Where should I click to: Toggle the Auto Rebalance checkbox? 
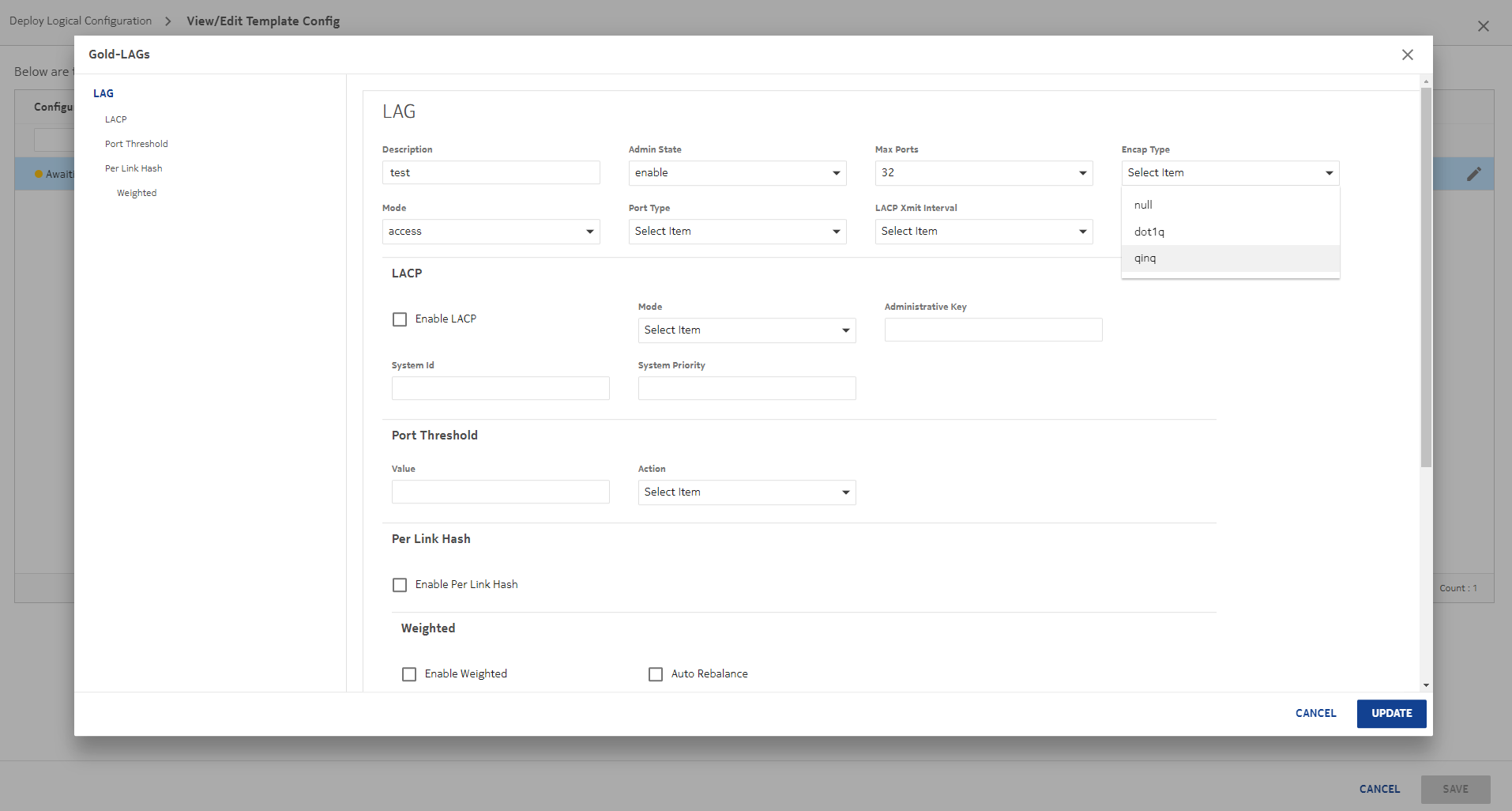656,674
